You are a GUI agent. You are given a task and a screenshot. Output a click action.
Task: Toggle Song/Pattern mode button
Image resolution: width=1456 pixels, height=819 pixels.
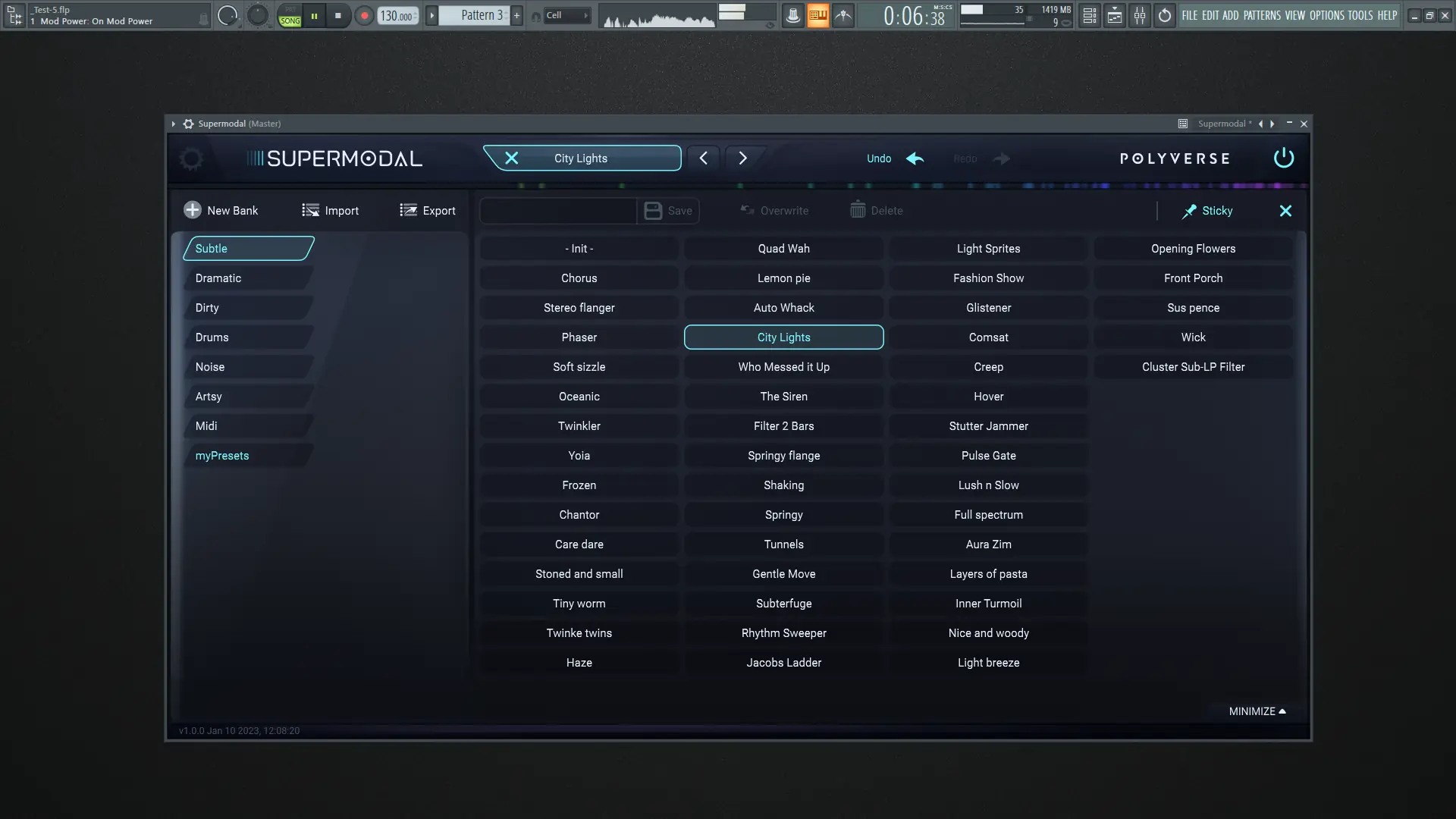[x=290, y=15]
